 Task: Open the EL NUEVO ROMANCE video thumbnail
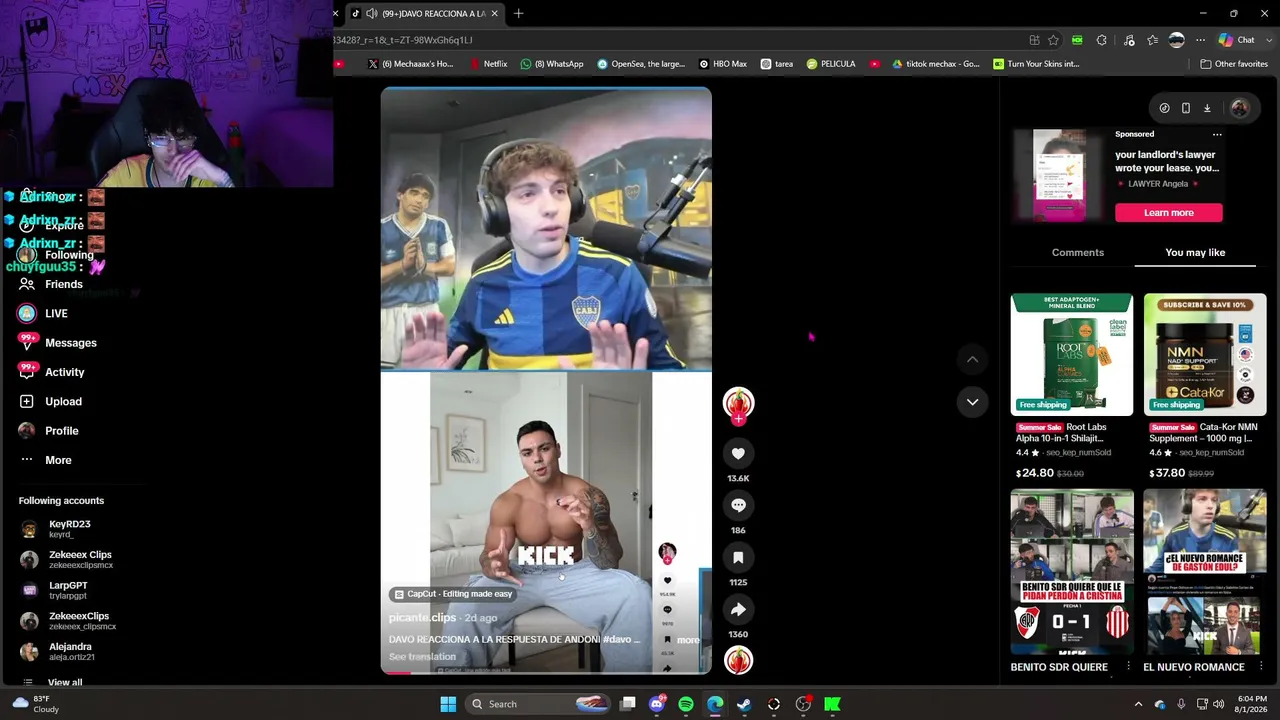click(x=1205, y=571)
